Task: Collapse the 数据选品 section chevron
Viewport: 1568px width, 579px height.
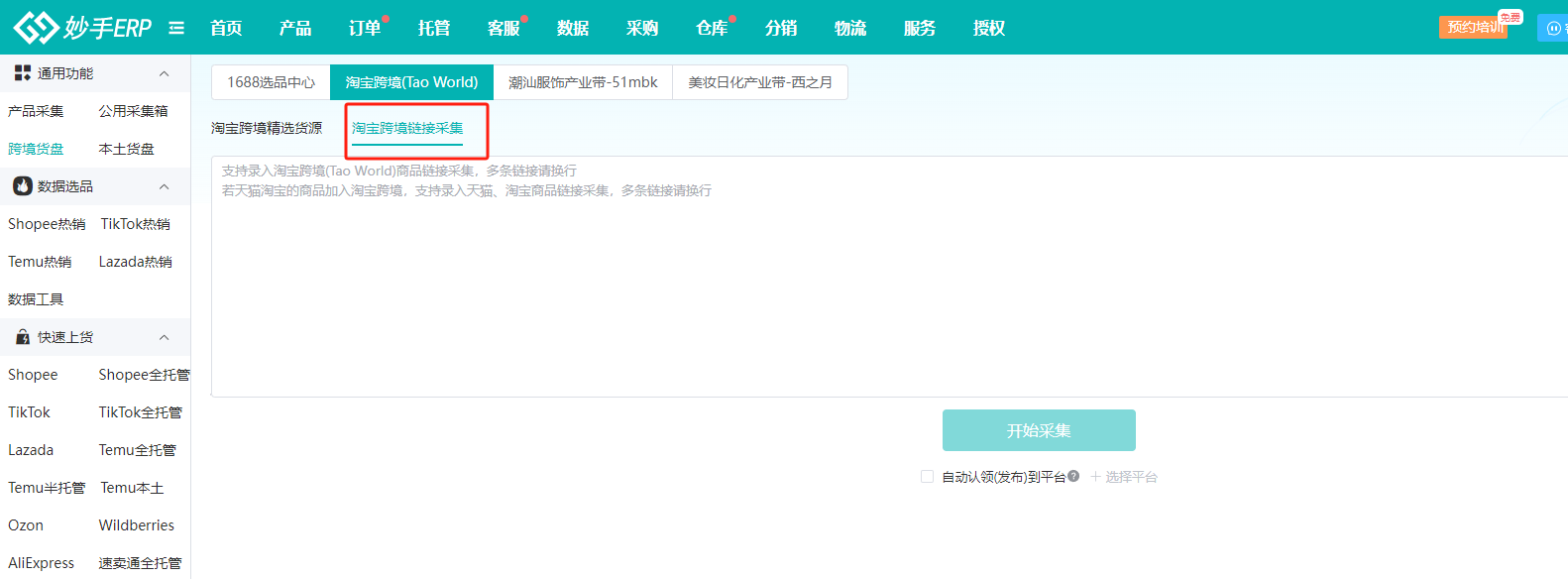Action: point(165,186)
